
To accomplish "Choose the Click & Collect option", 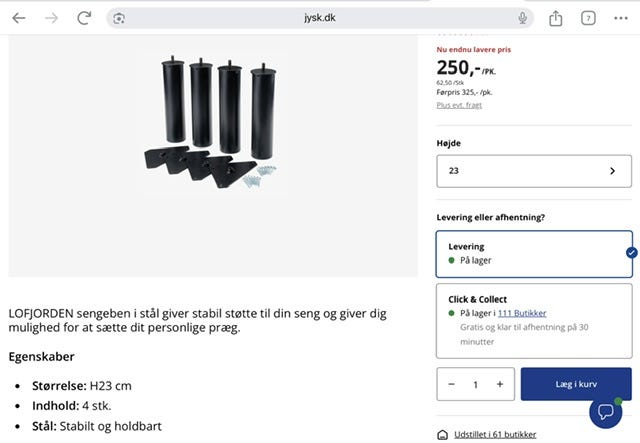I will pyautogui.click(x=534, y=321).
